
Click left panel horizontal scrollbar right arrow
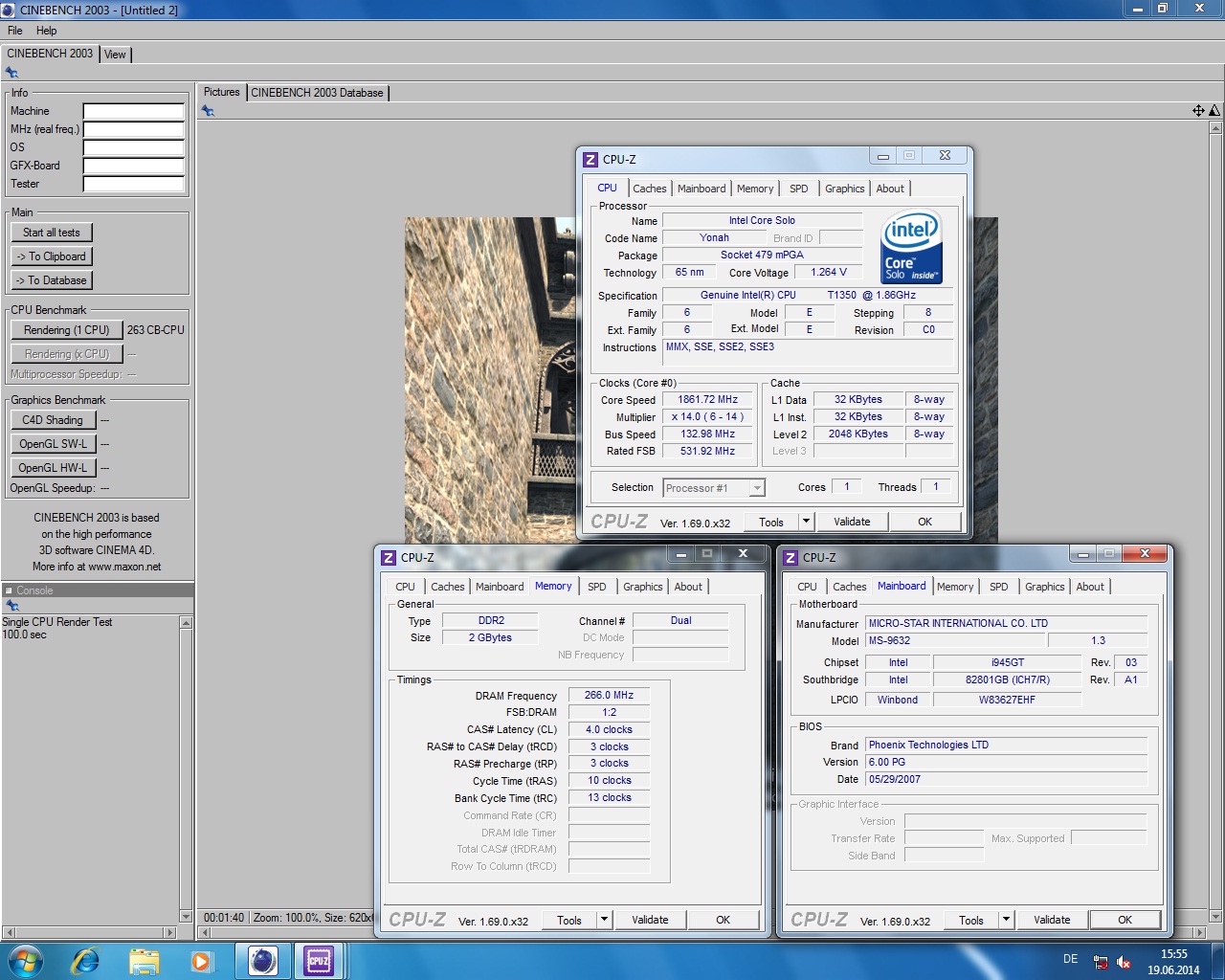170,932
